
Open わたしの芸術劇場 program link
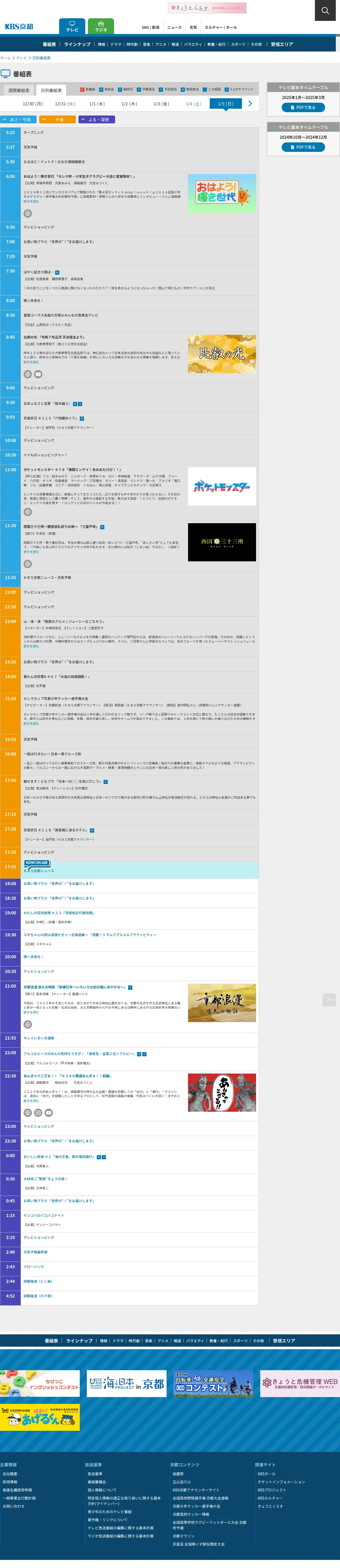pos(59,913)
